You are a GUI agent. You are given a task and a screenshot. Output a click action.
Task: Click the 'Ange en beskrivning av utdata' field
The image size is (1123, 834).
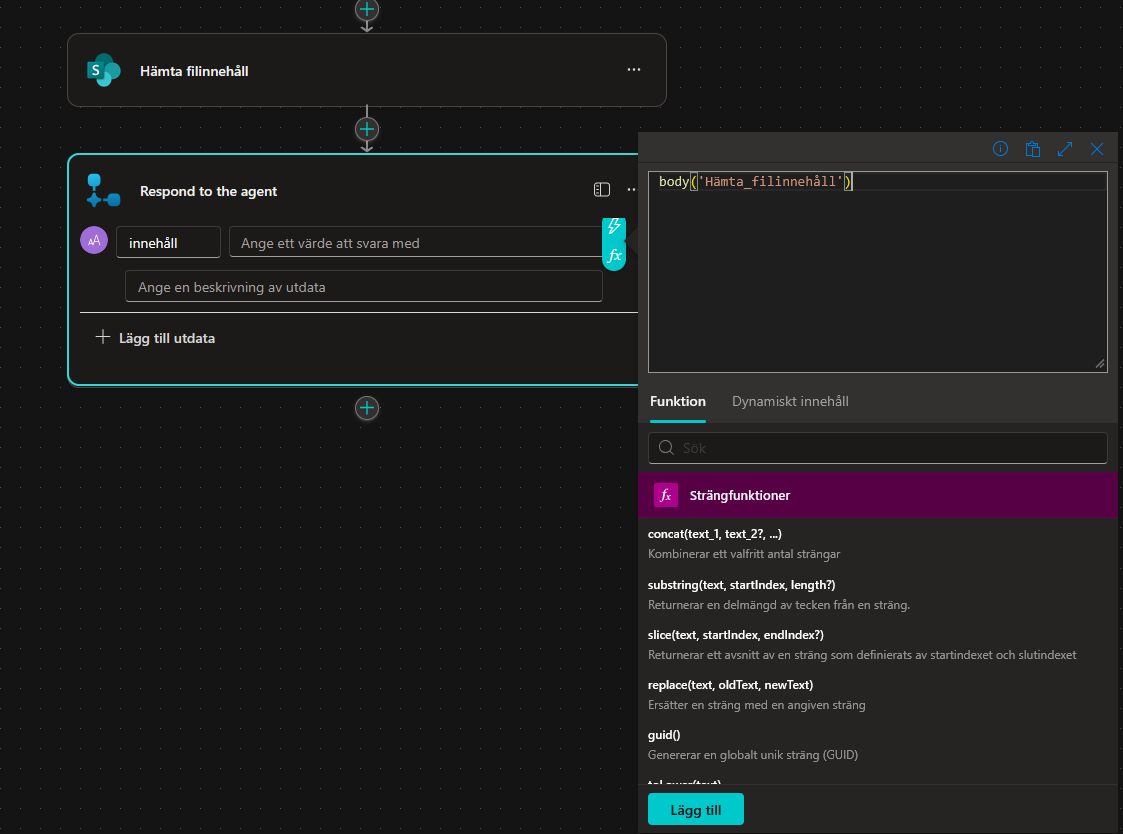[x=364, y=287]
